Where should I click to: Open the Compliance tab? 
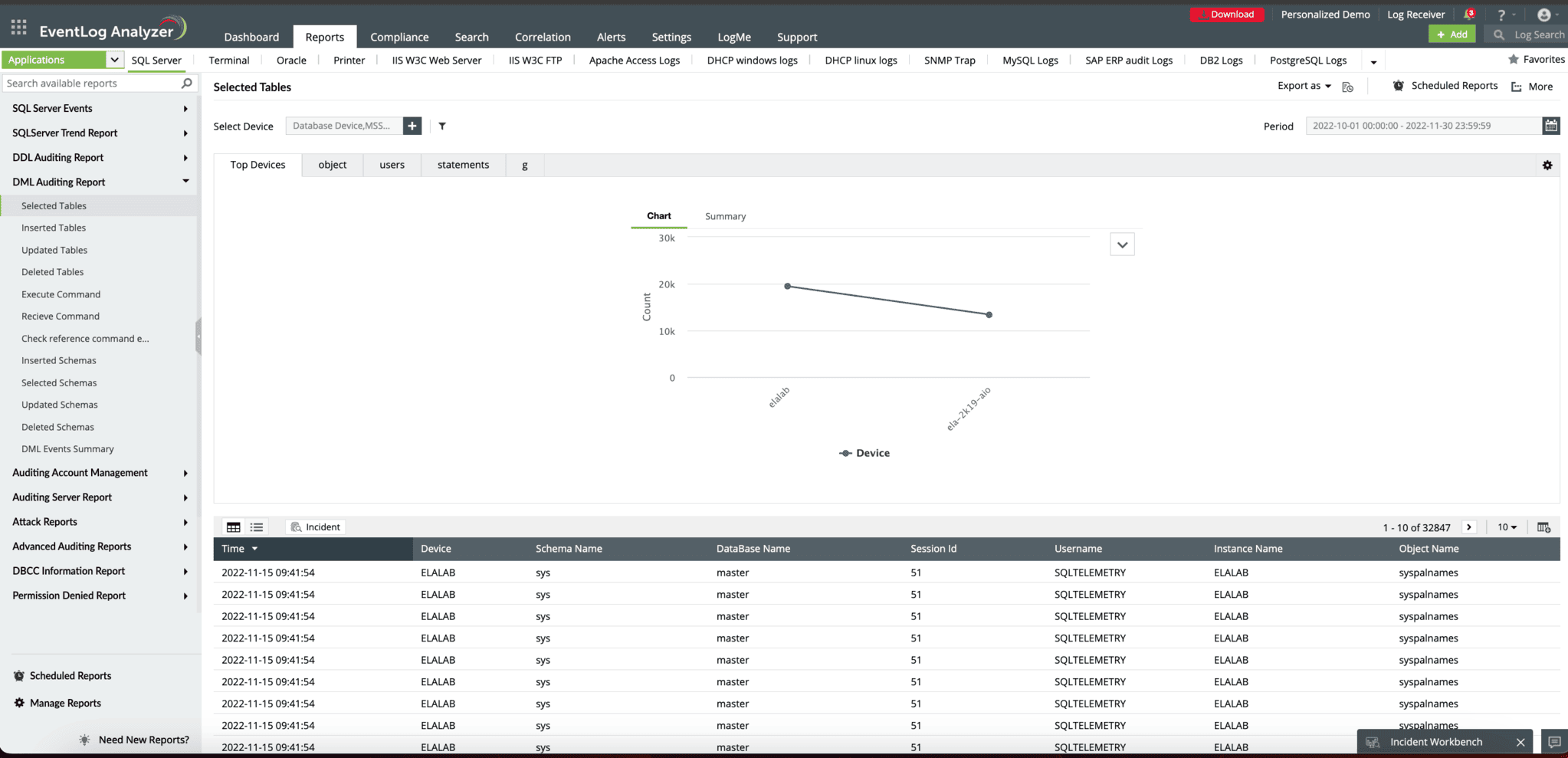tap(399, 37)
